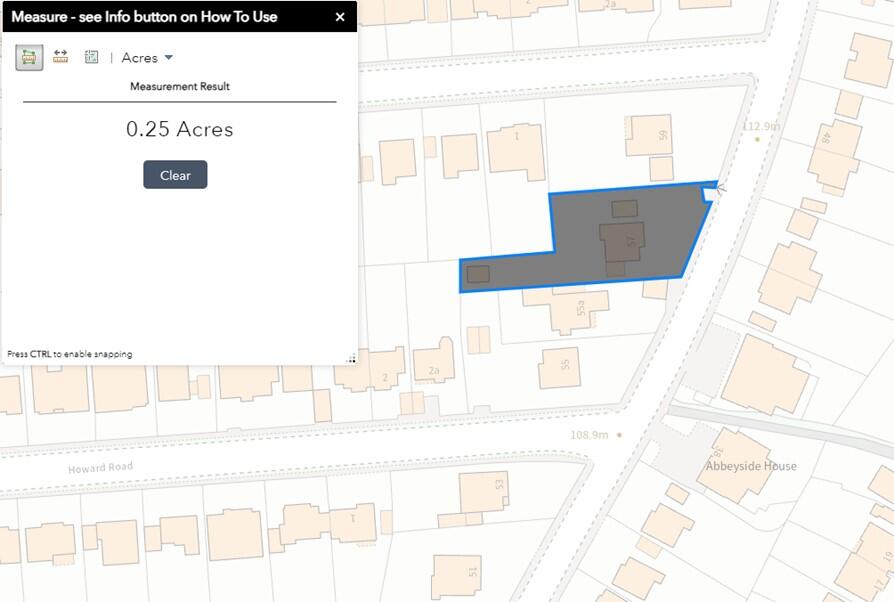Image resolution: width=894 pixels, height=602 pixels.
Task: Select the area measurement tool
Action: pos(29,57)
